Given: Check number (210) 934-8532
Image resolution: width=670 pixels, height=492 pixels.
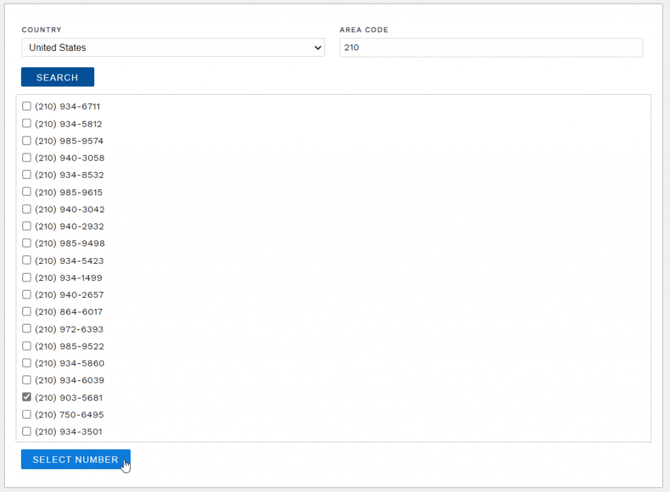Looking at the screenshot, I should tap(27, 174).
